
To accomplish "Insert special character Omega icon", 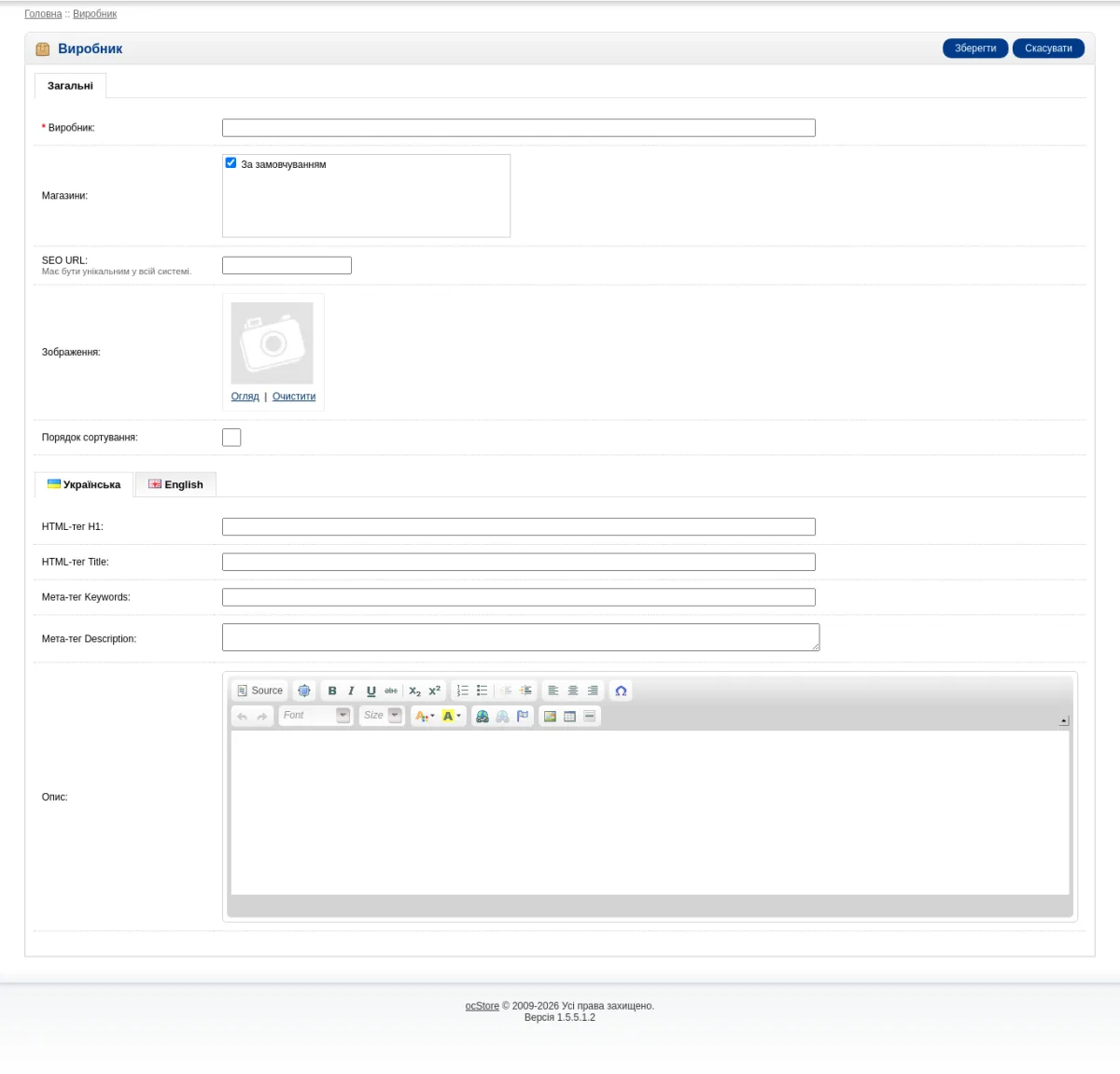I will click(621, 690).
